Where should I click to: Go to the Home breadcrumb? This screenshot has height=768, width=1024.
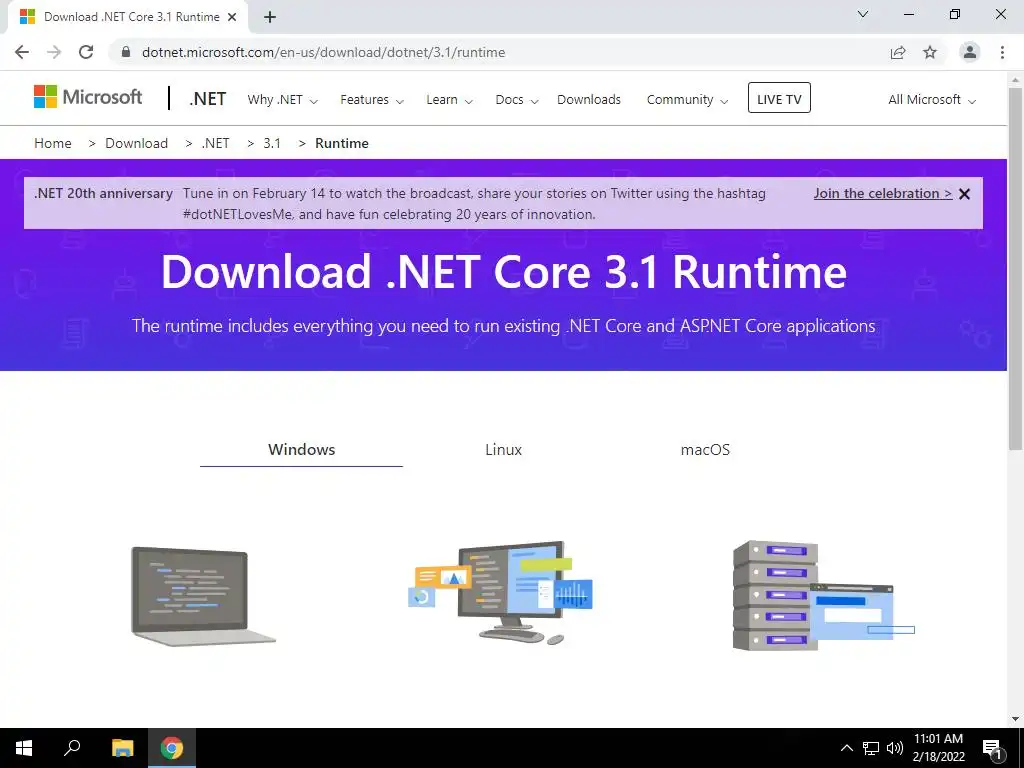pos(53,143)
